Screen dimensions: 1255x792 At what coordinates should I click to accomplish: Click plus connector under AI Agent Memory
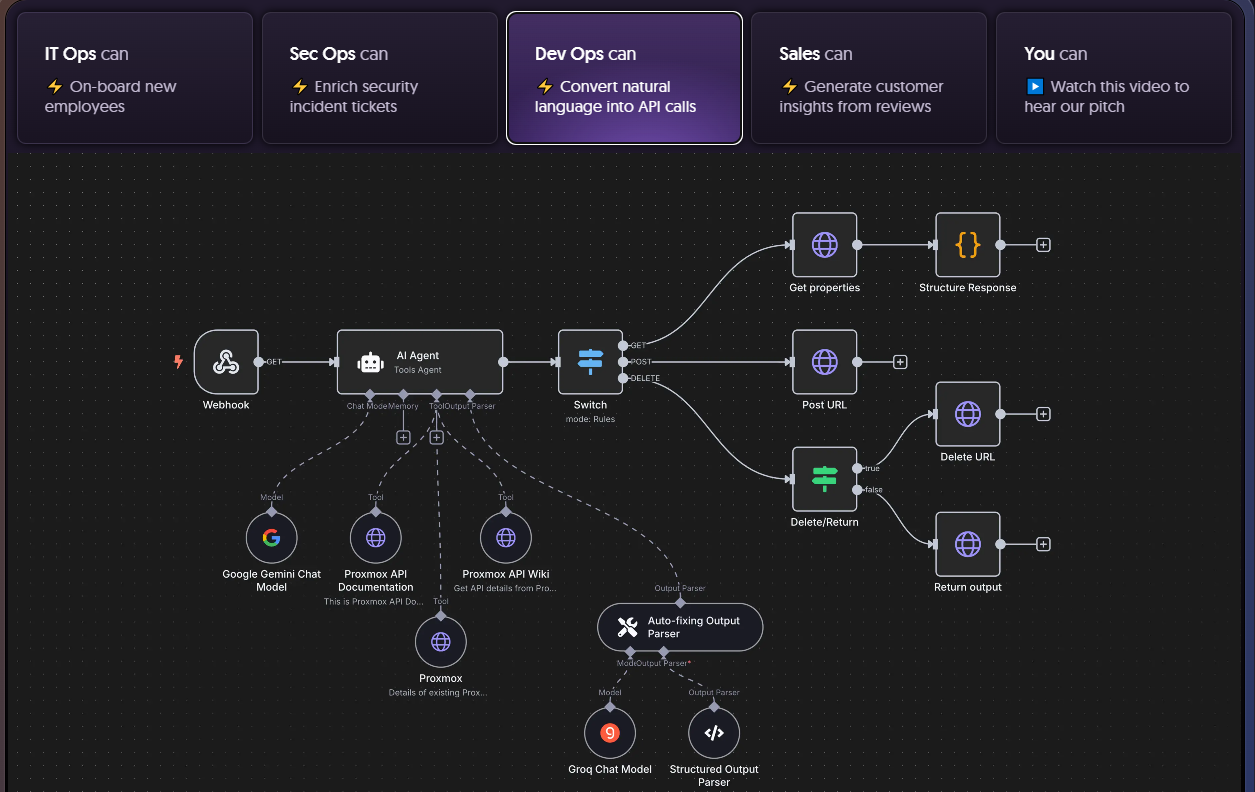click(403, 437)
